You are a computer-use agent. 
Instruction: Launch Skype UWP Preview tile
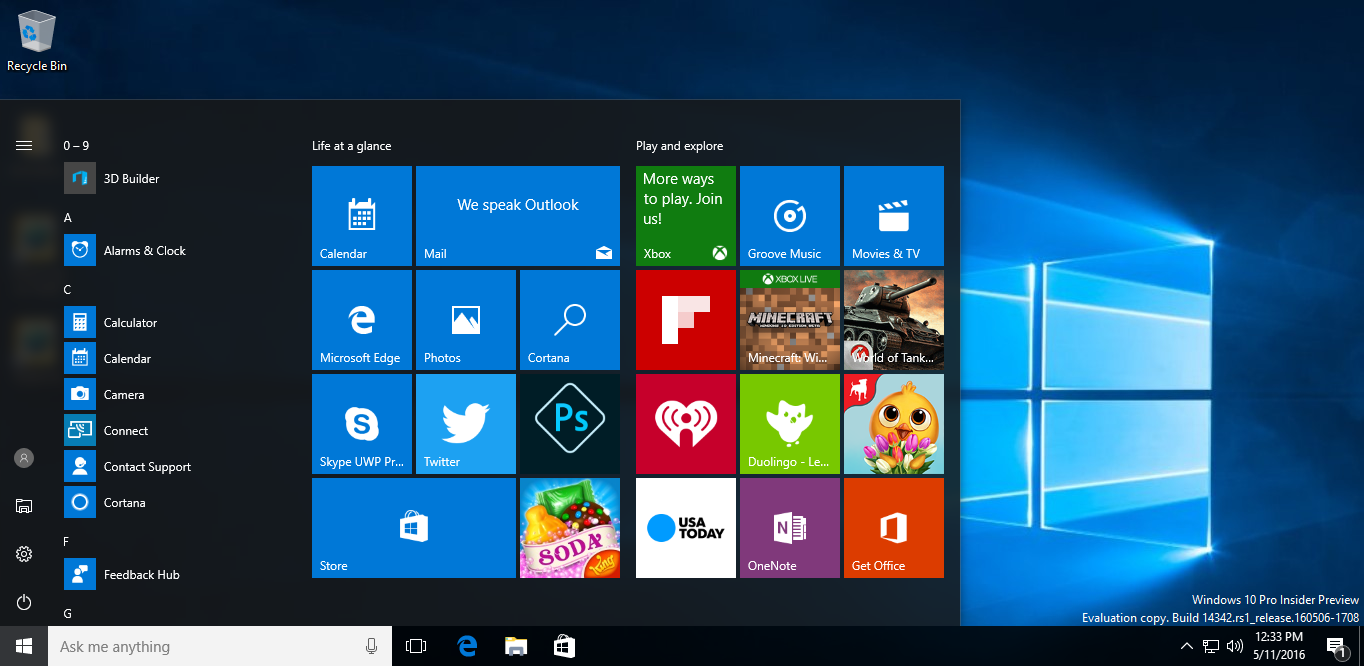pyautogui.click(x=362, y=424)
